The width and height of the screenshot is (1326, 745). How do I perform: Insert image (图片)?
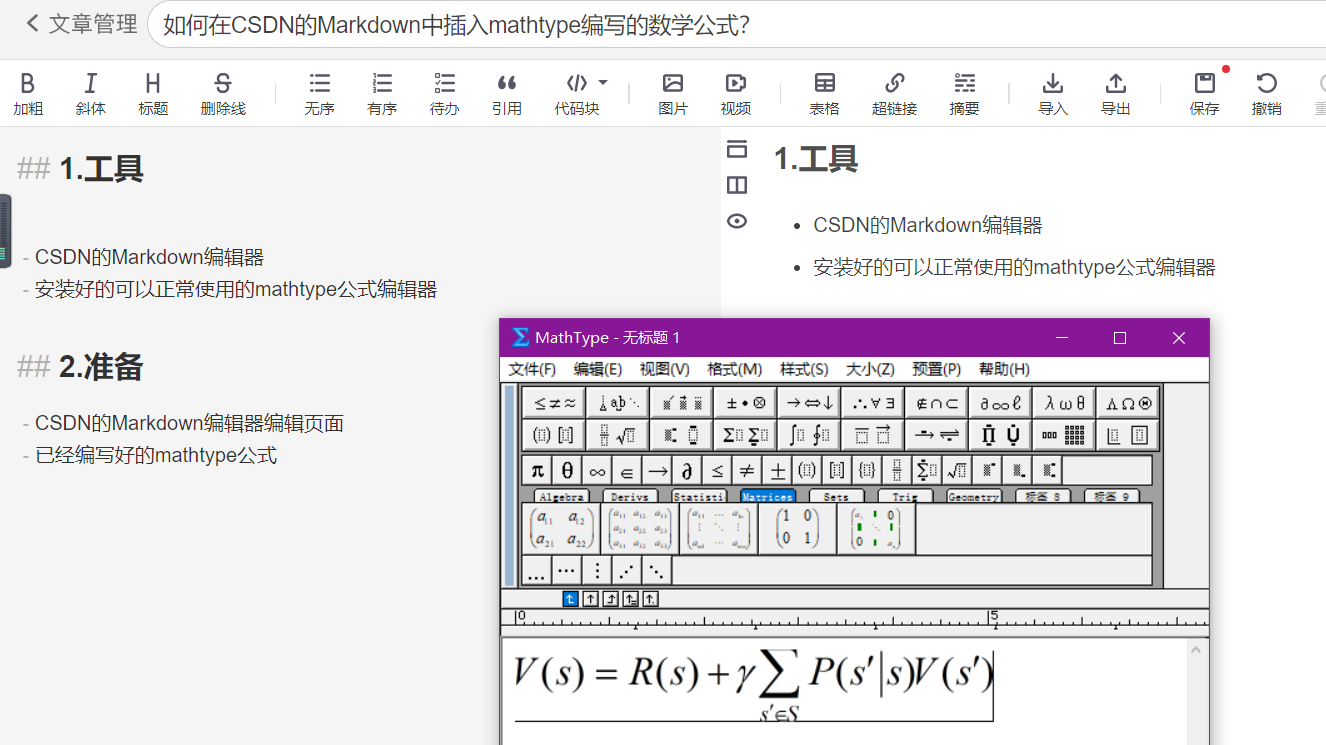[x=673, y=95]
